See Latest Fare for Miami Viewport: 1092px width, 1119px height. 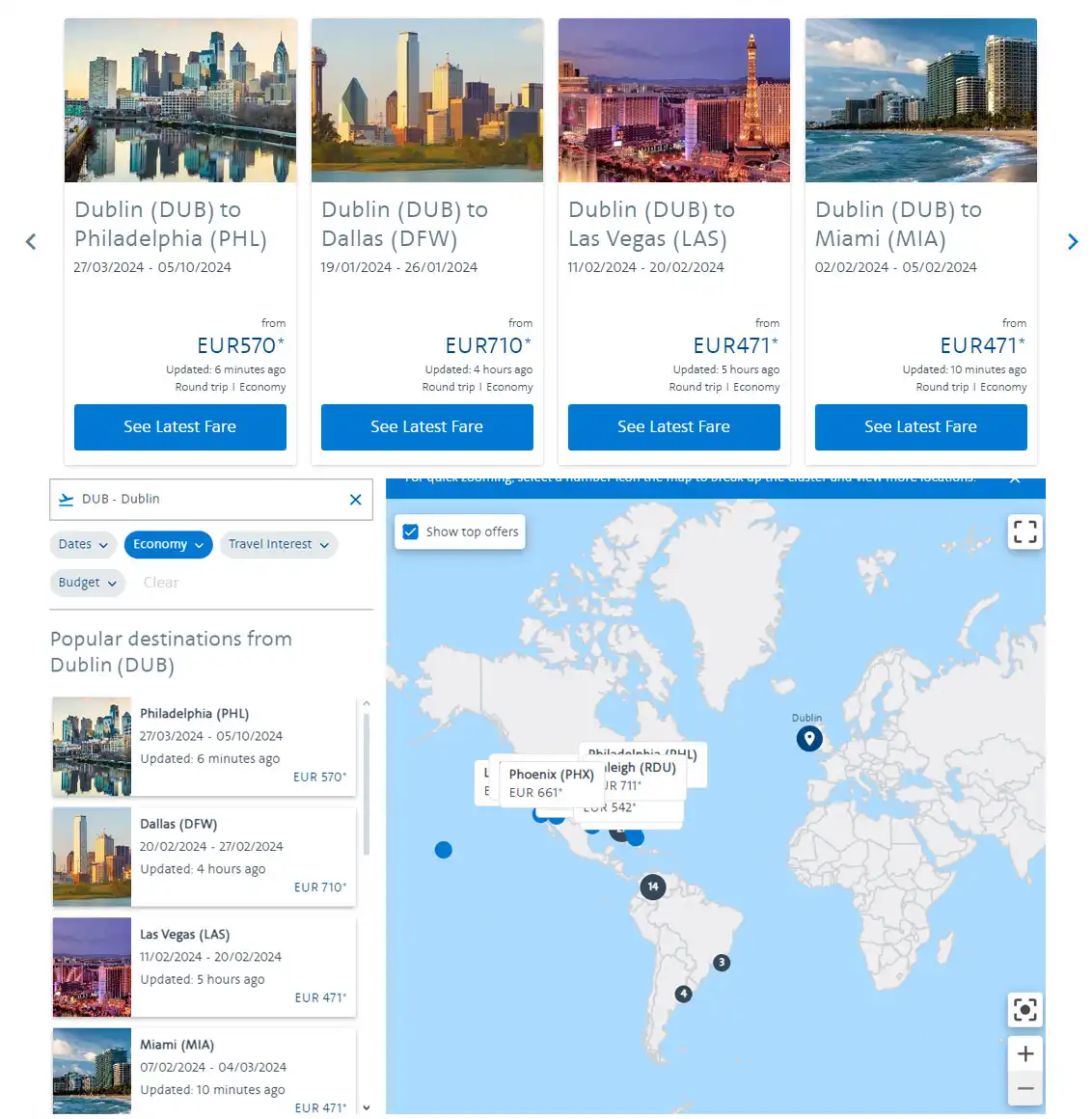point(920,427)
